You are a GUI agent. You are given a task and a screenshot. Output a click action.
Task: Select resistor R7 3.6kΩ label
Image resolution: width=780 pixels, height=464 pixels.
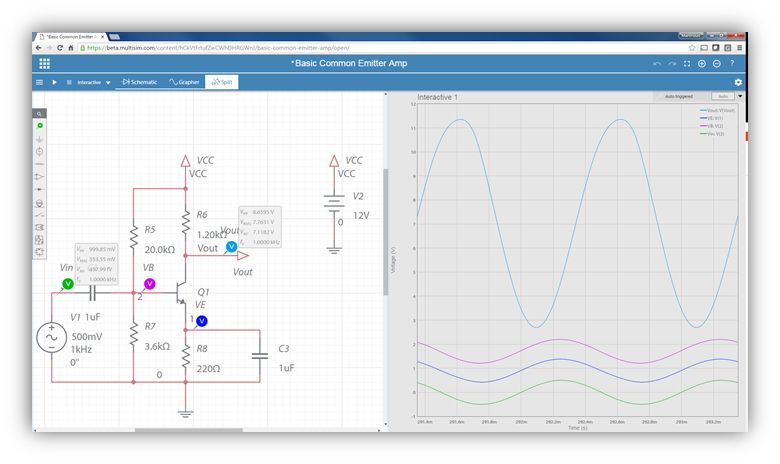tap(157, 346)
